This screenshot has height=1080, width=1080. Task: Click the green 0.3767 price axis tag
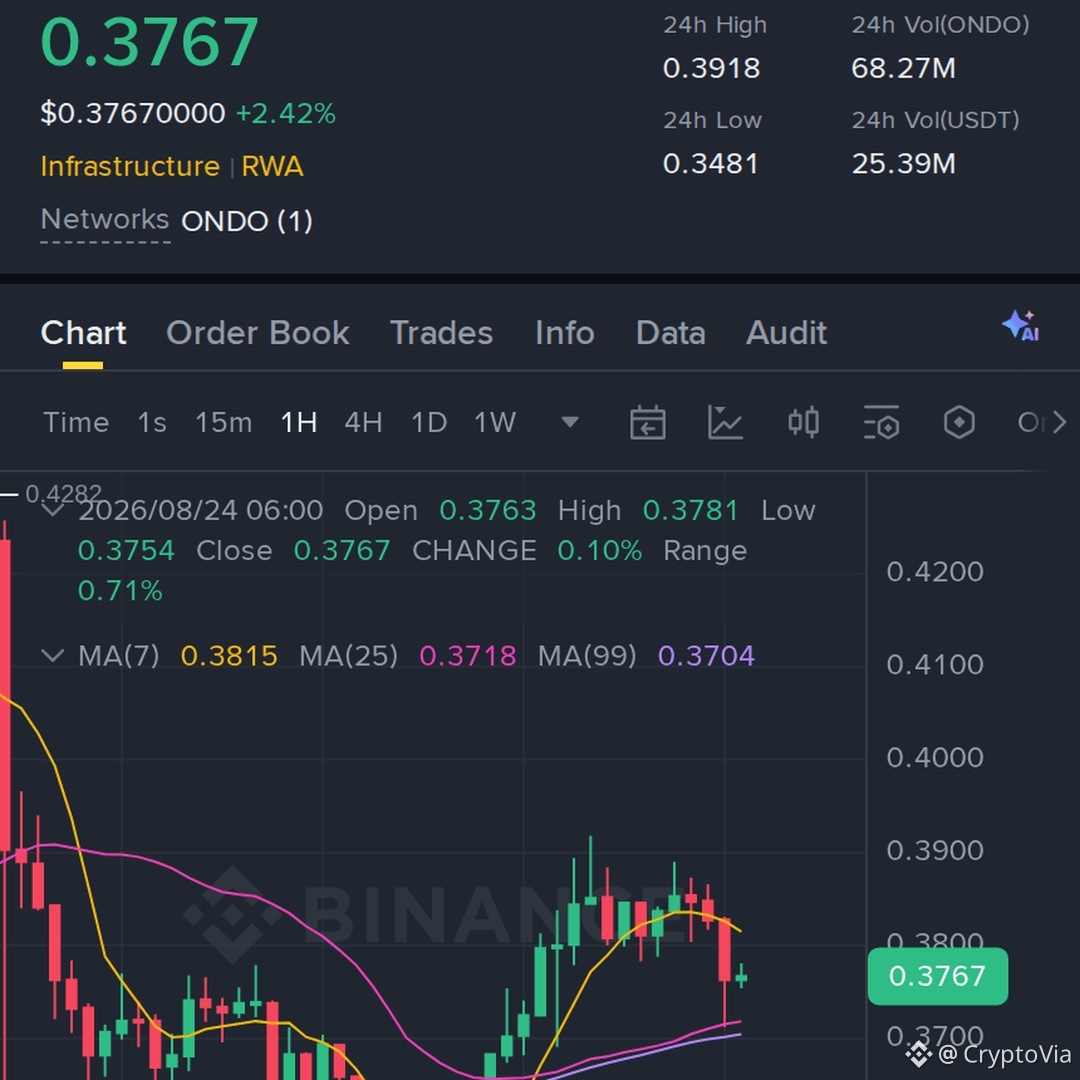click(x=937, y=976)
